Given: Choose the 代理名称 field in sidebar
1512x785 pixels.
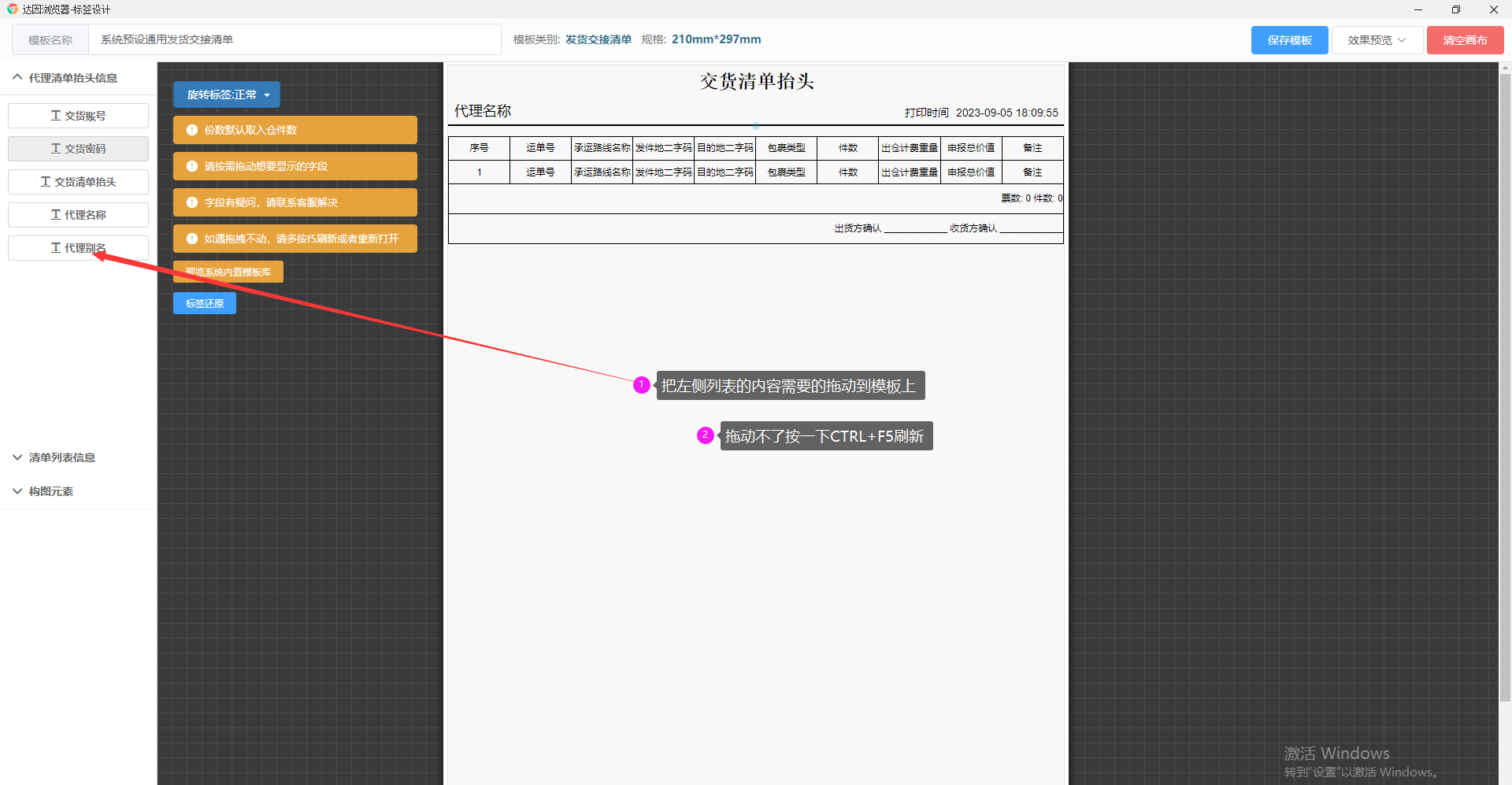Looking at the screenshot, I should [x=78, y=215].
